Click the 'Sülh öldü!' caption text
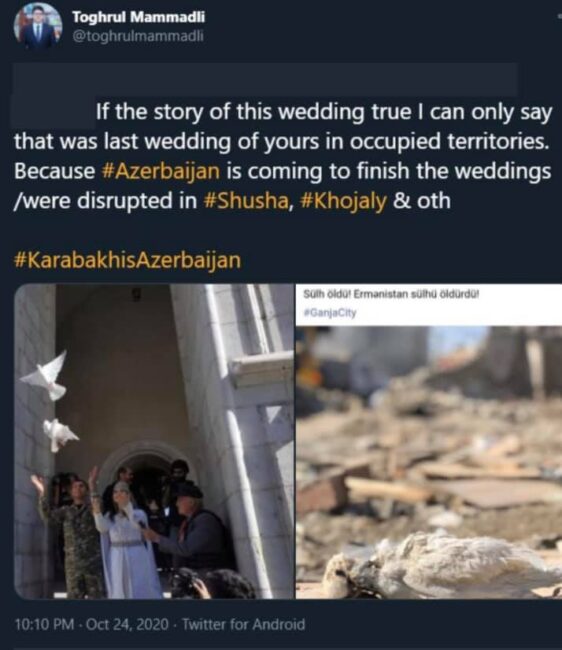The image size is (562, 650). [391, 295]
